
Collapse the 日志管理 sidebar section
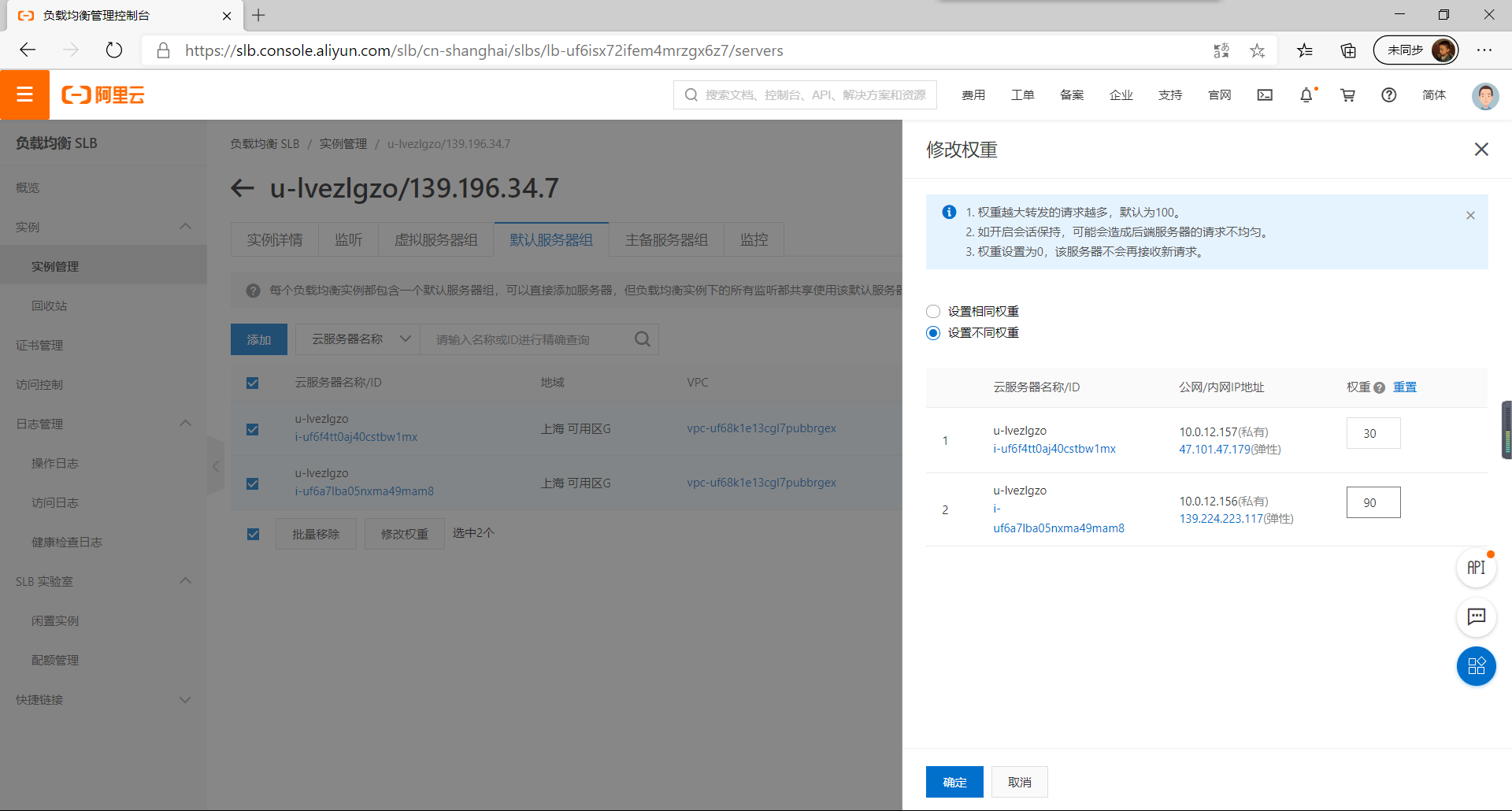click(186, 424)
